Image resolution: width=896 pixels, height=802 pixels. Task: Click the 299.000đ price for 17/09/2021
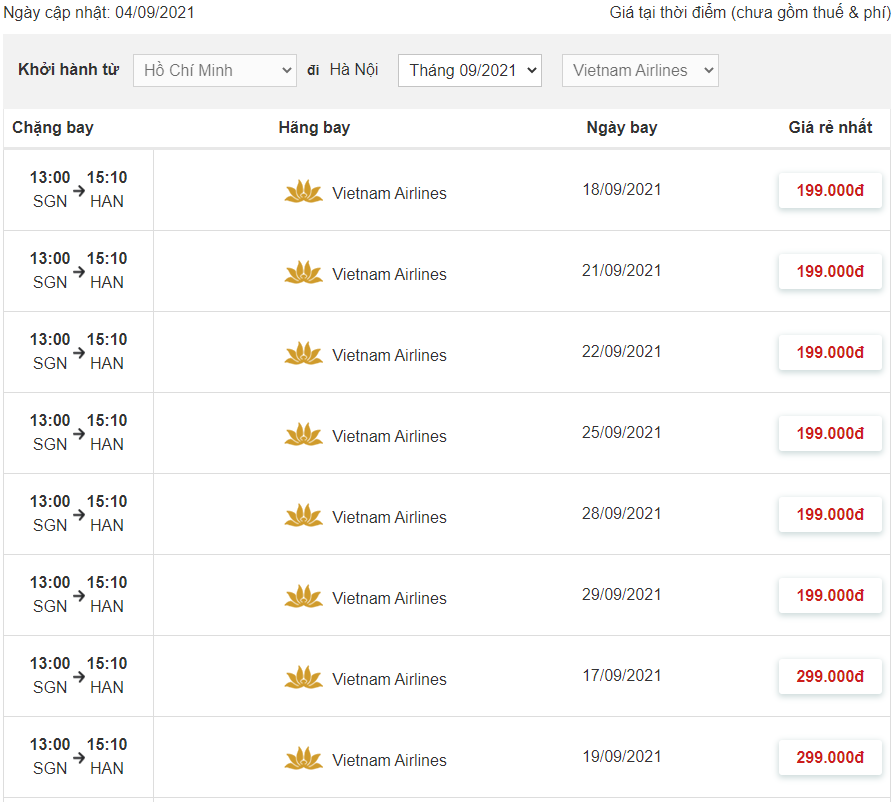pyautogui.click(x=830, y=677)
